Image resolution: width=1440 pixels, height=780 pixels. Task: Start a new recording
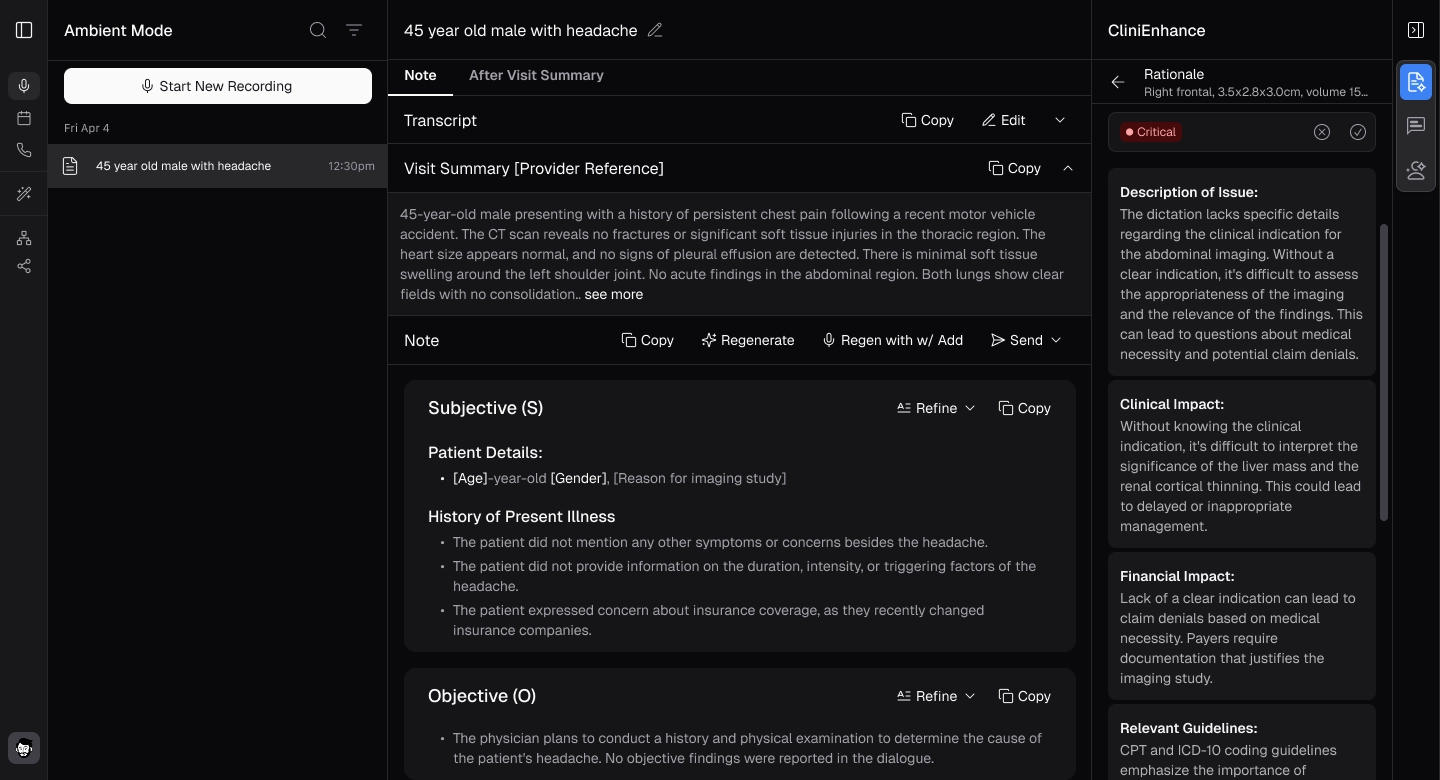(x=218, y=86)
